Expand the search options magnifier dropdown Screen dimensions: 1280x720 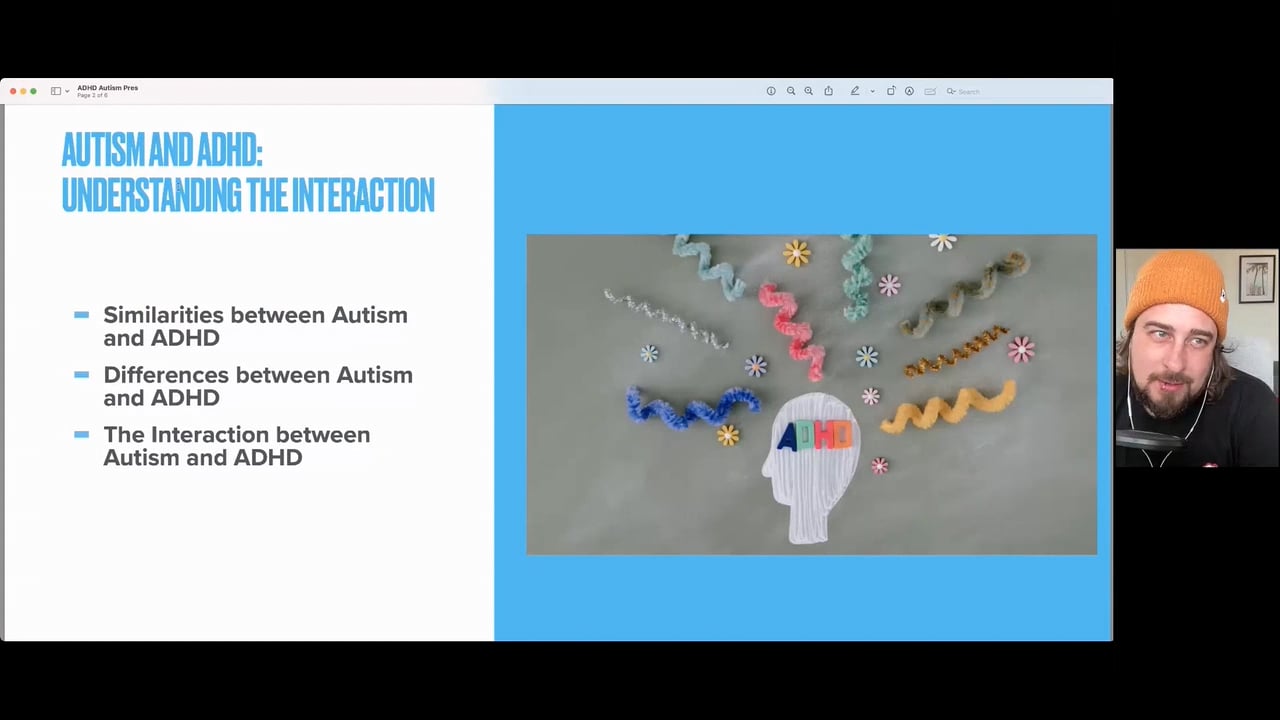[951, 91]
